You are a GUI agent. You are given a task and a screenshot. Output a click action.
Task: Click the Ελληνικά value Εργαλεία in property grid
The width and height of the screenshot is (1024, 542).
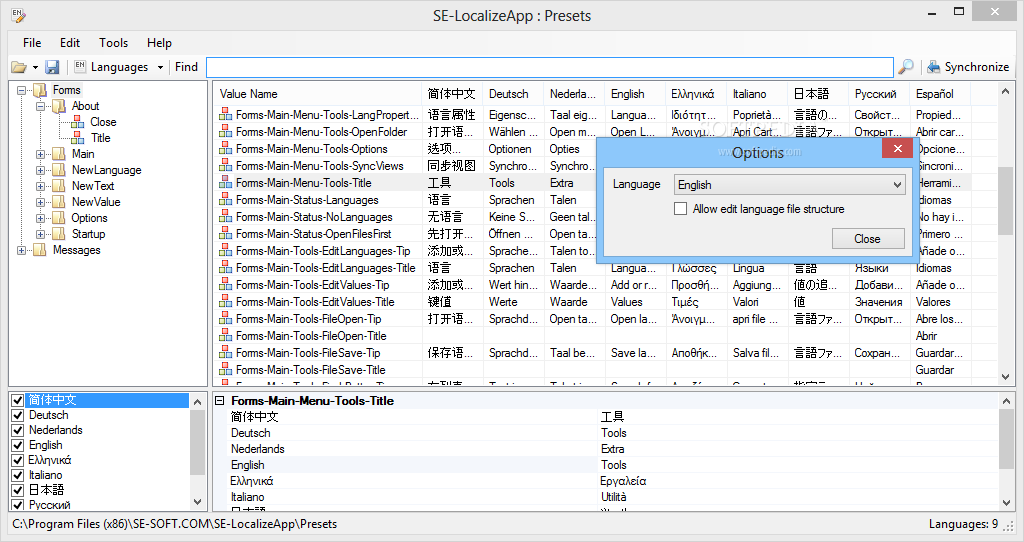click(x=624, y=481)
